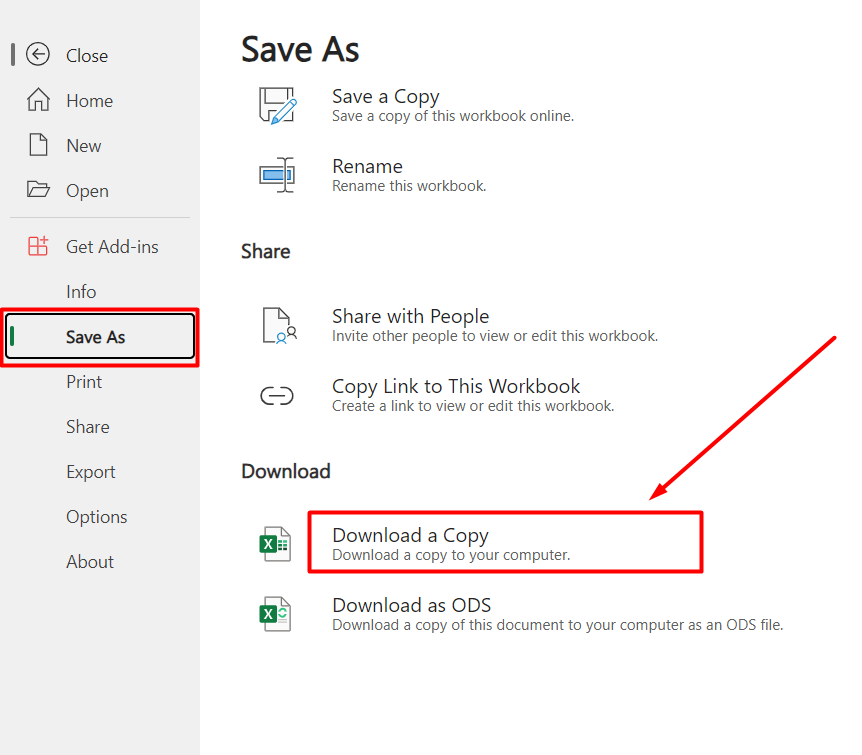862x755 pixels.
Task: Click the New blank document icon
Action: point(38,145)
